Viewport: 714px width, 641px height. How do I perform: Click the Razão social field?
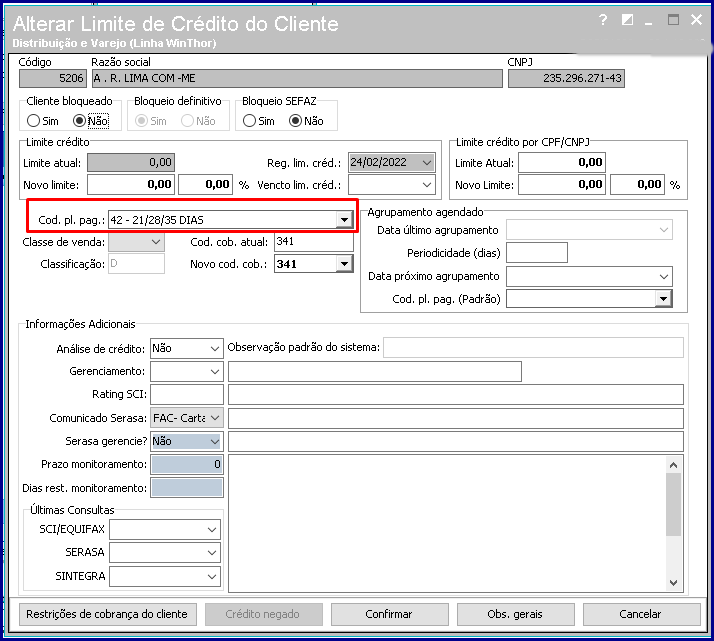click(x=297, y=78)
